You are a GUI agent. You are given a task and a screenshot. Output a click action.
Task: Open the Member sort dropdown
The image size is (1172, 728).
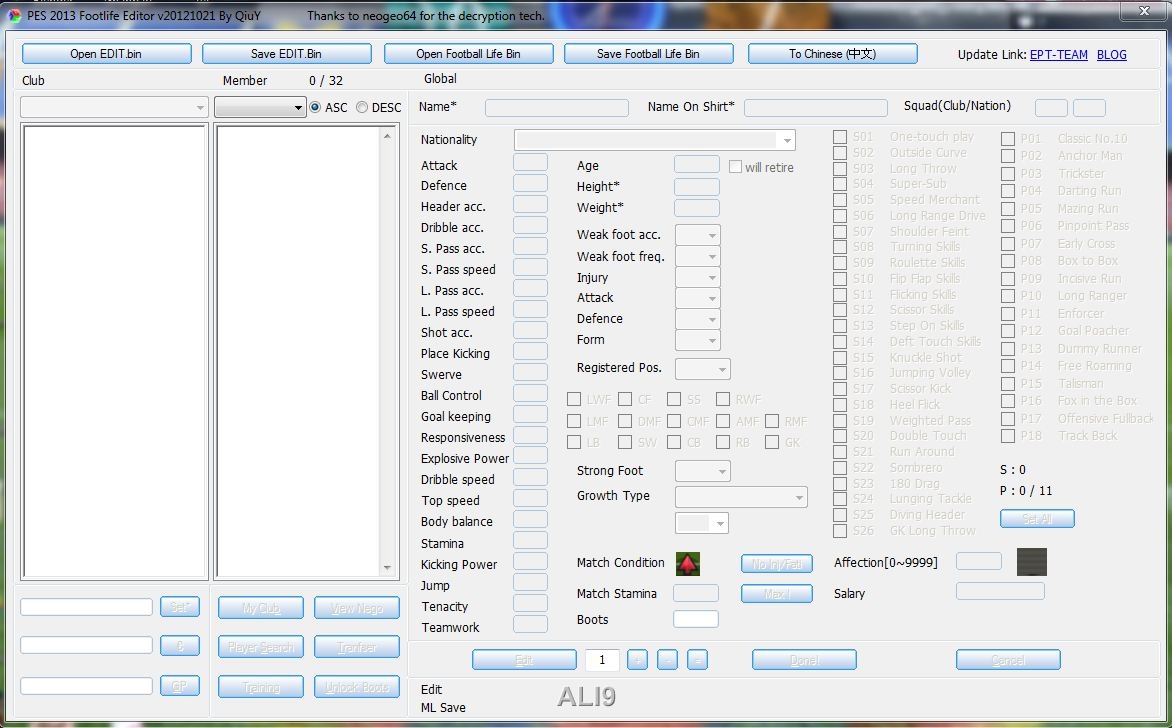pyautogui.click(x=260, y=108)
